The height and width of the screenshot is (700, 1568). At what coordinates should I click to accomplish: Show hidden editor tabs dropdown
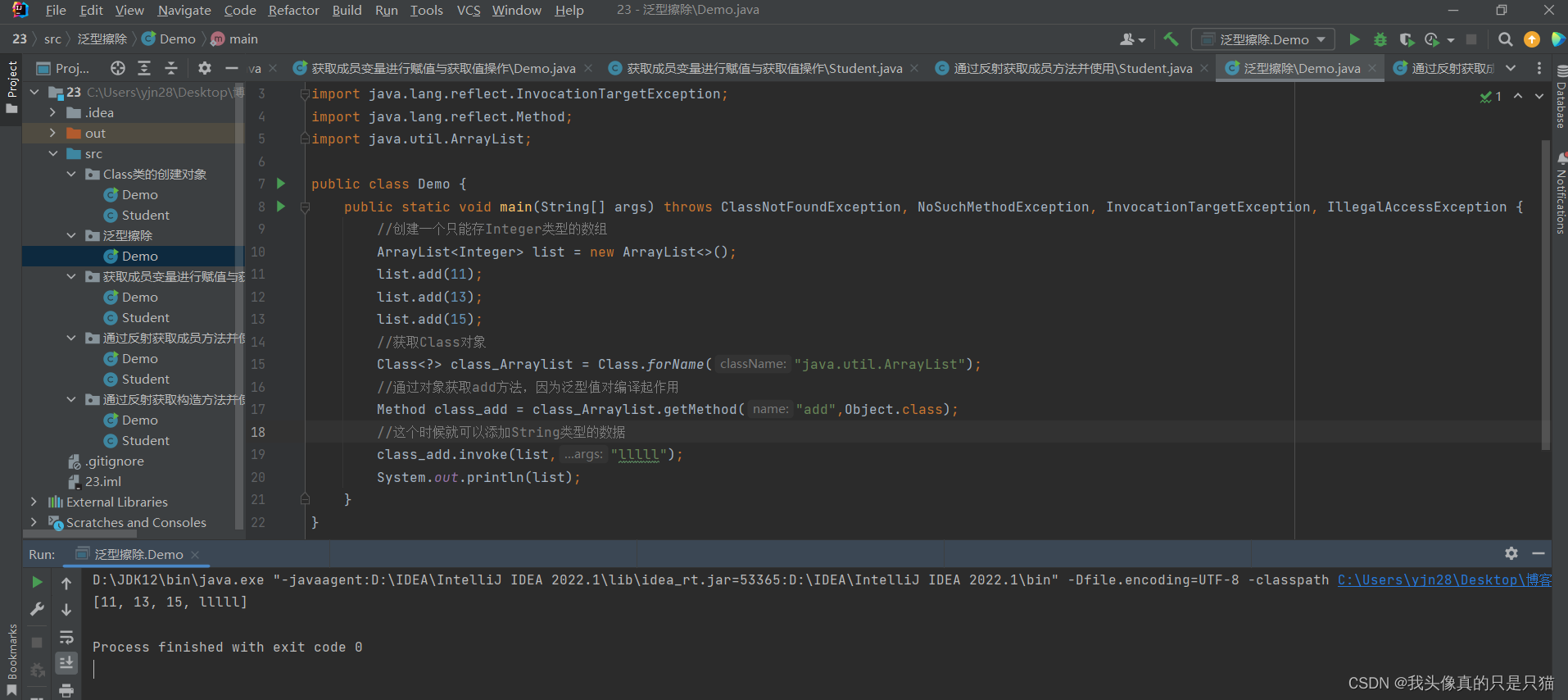(1511, 68)
